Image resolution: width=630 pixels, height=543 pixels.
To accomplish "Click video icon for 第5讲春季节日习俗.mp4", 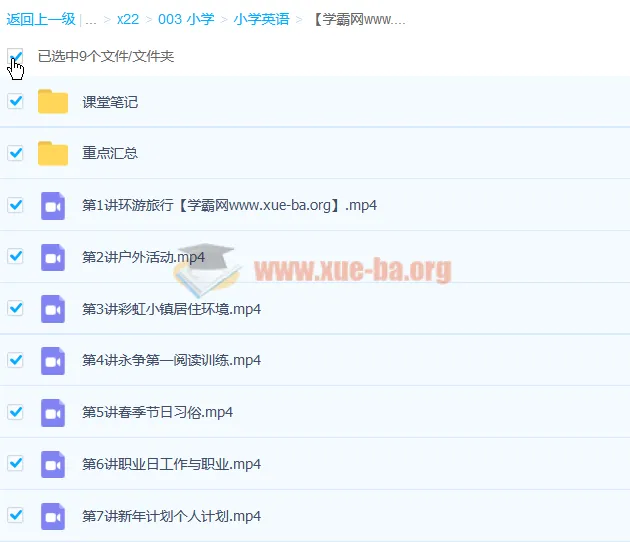I will 53,412.
